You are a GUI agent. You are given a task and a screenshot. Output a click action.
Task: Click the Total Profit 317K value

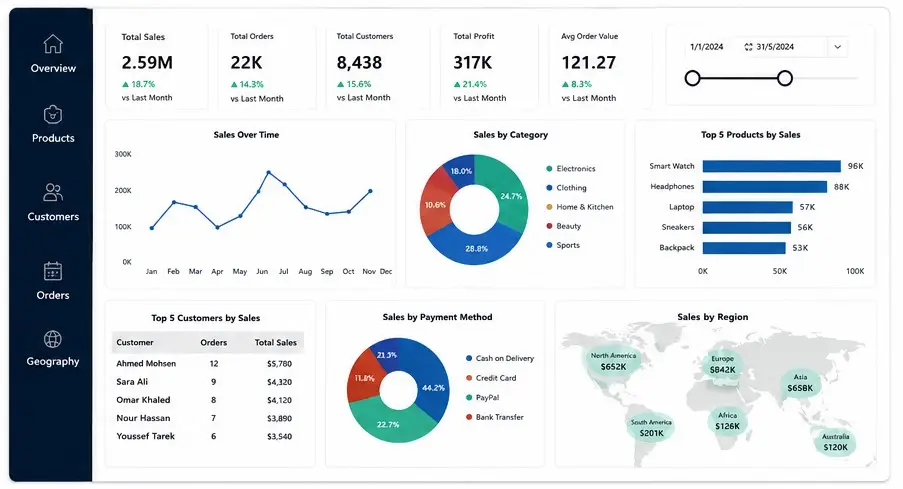(473, 62)
